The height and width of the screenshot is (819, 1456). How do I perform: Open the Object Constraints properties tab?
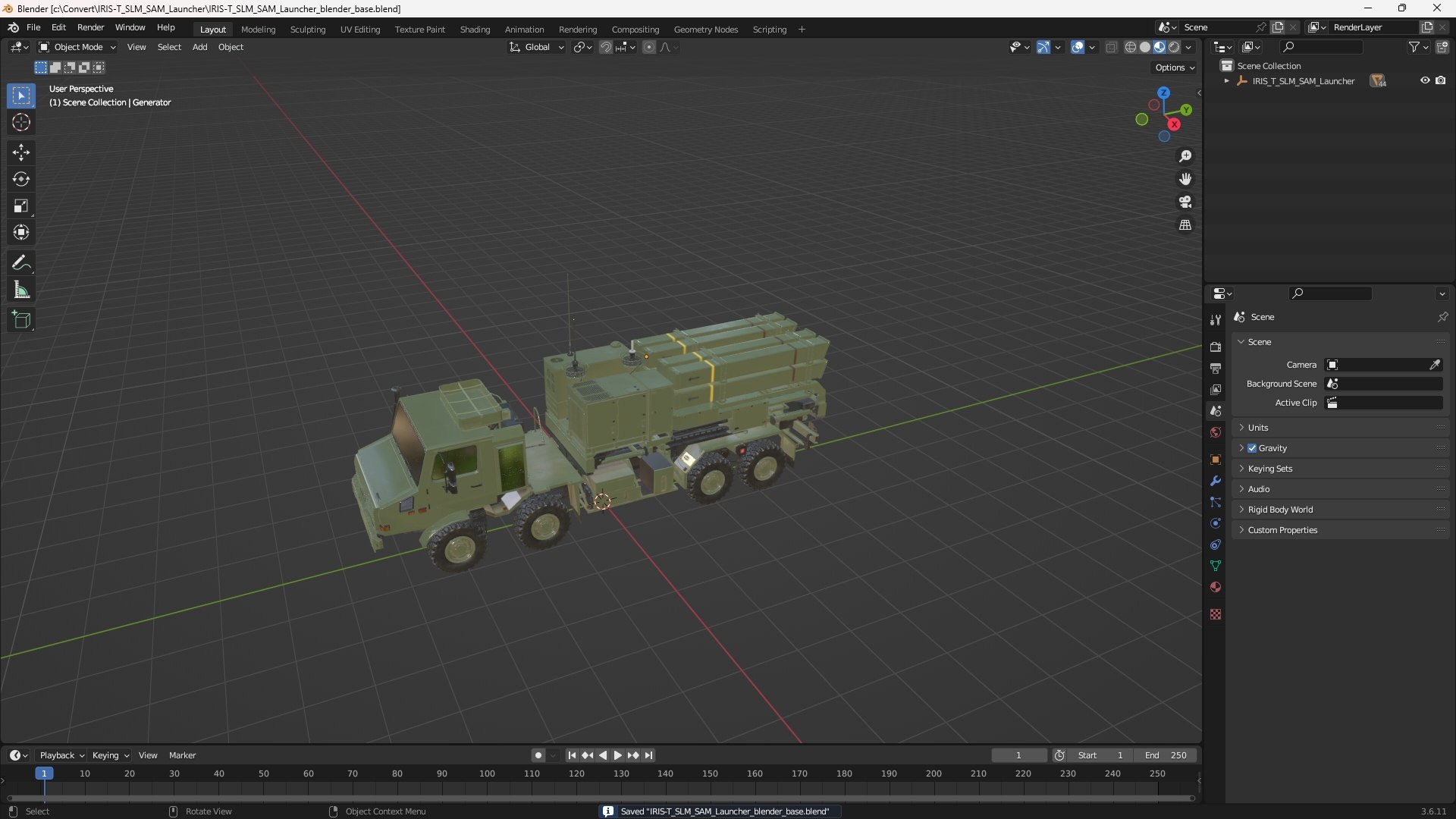(1216, 544)
